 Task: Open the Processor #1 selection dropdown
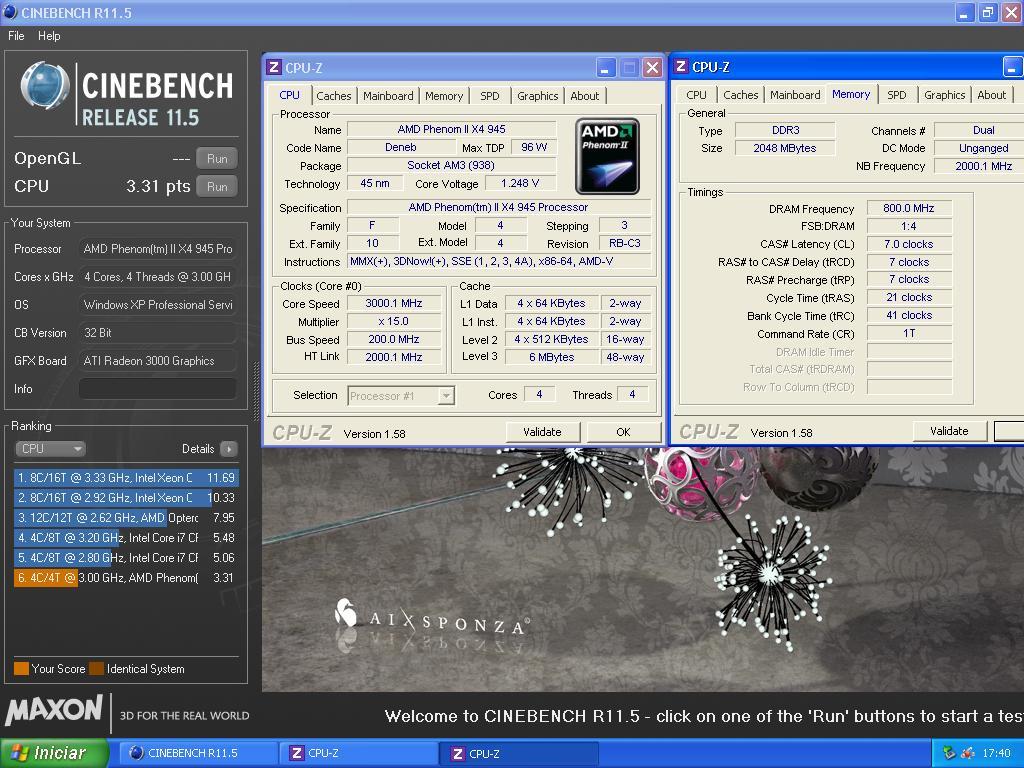click(401, 396)
